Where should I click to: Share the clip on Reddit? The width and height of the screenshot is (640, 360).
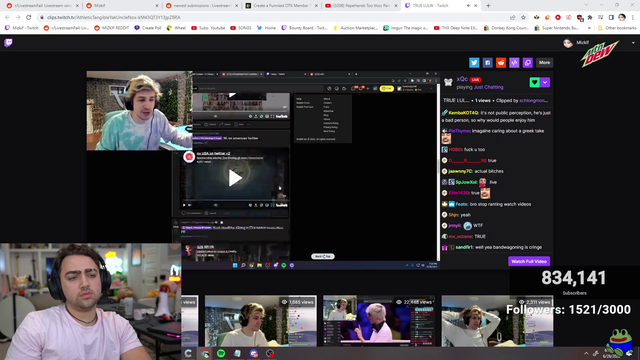(501, 62)
